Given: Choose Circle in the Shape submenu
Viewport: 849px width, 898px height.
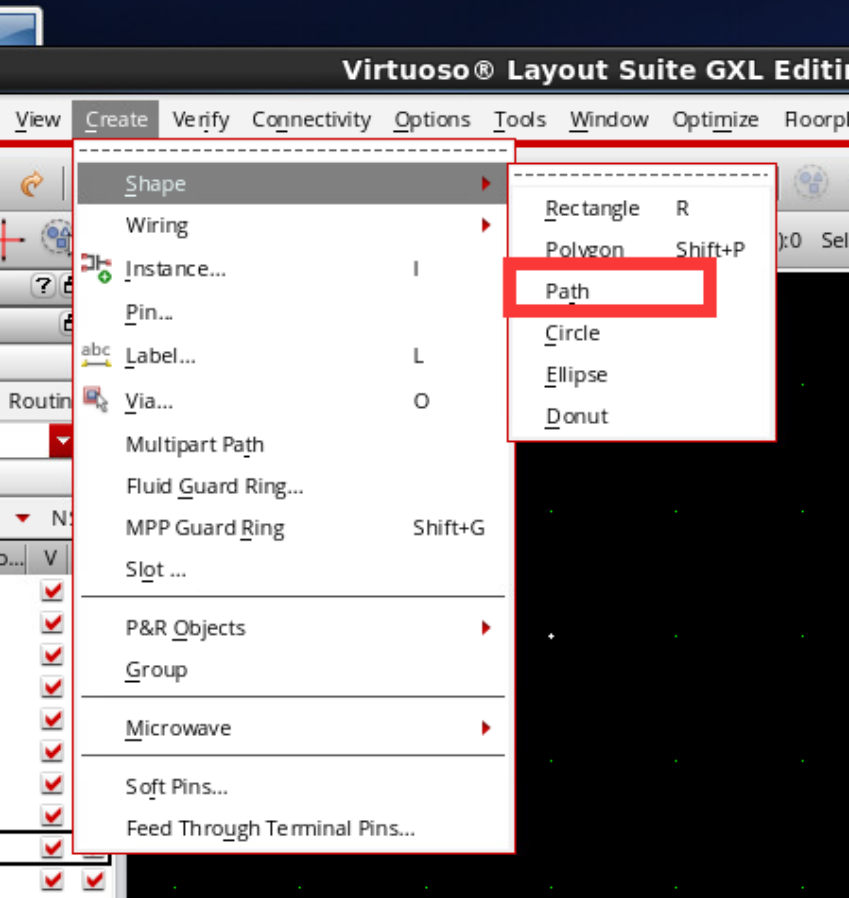Looking at the screenshot, I should coord(642,333).
